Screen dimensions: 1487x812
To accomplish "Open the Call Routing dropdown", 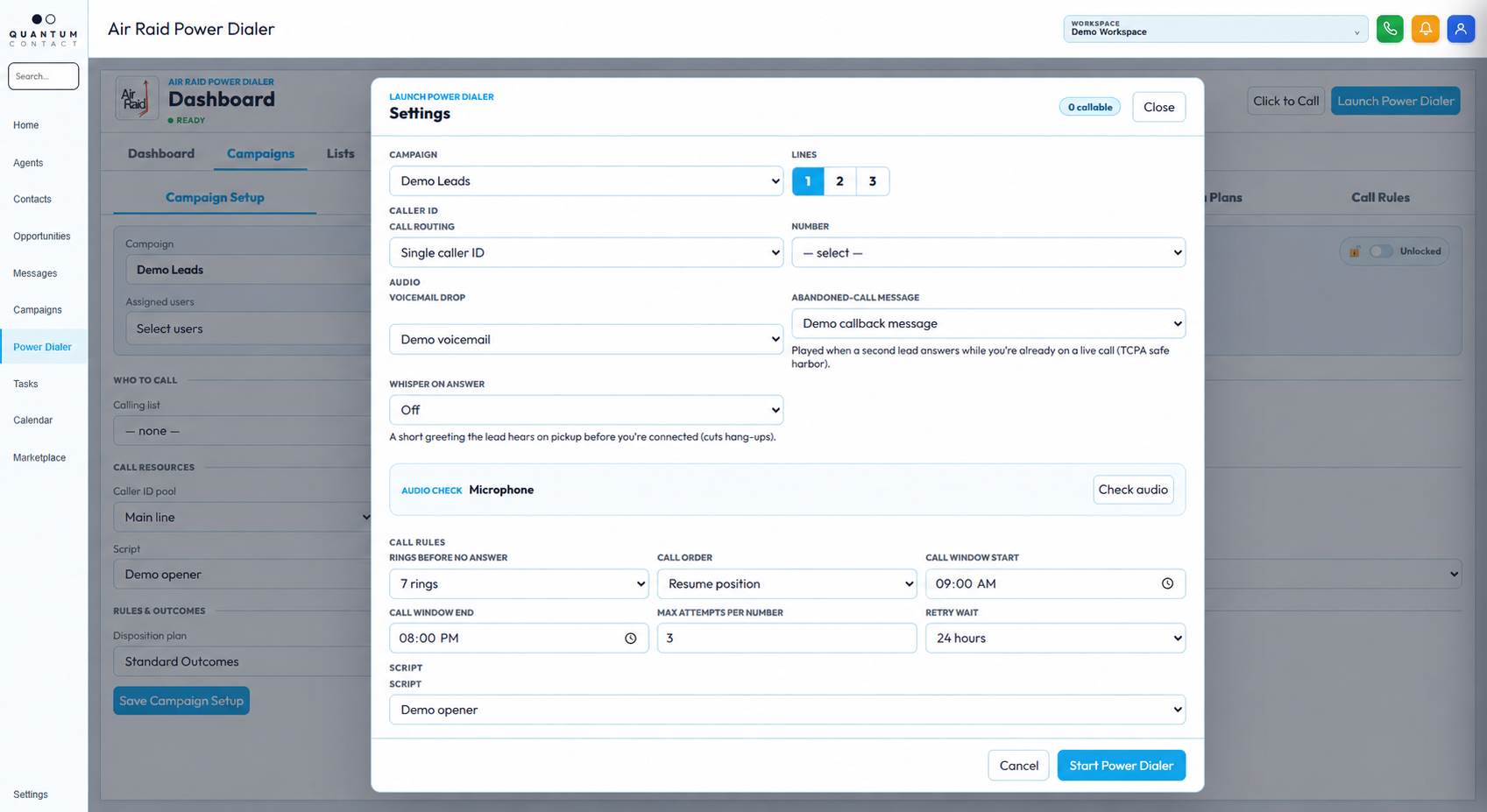I will pyautogui.click(x=586, y=252).
